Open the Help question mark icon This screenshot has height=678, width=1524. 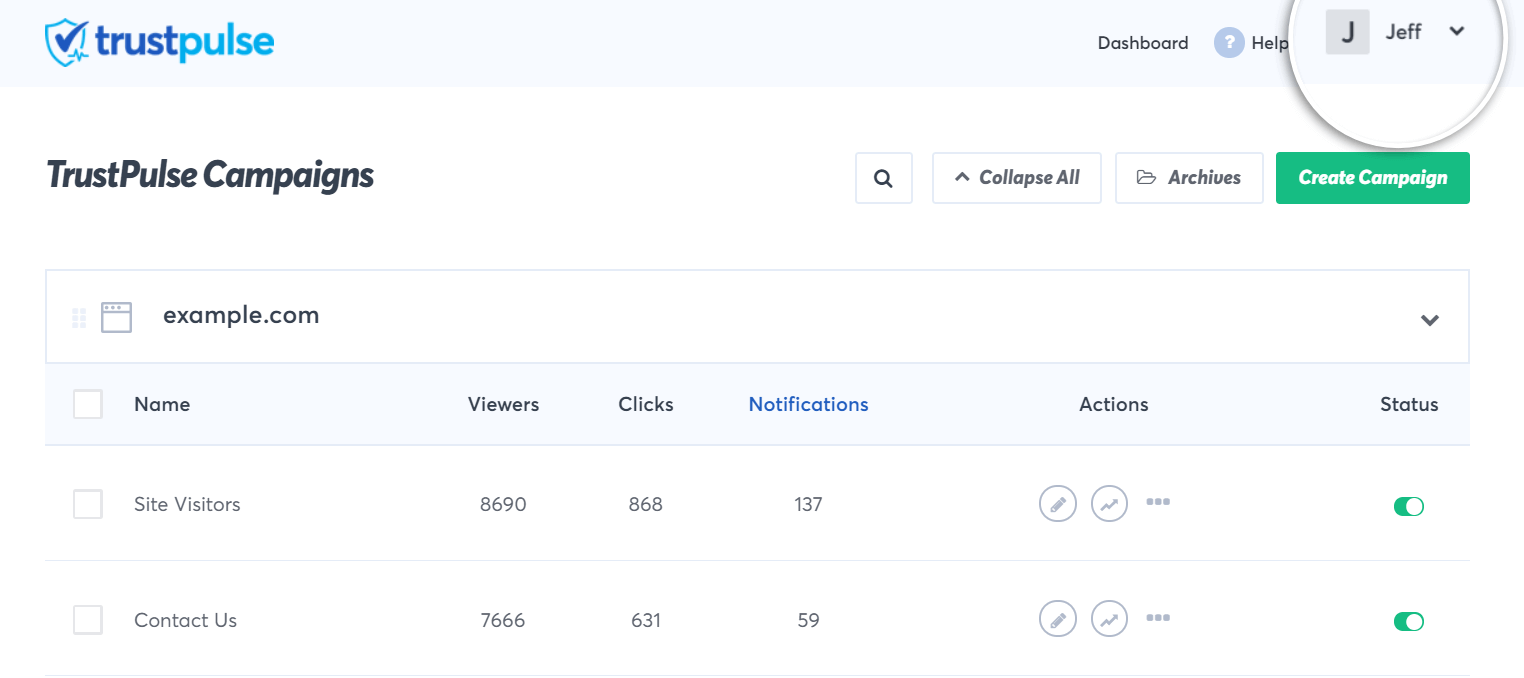coord(1229,43)
